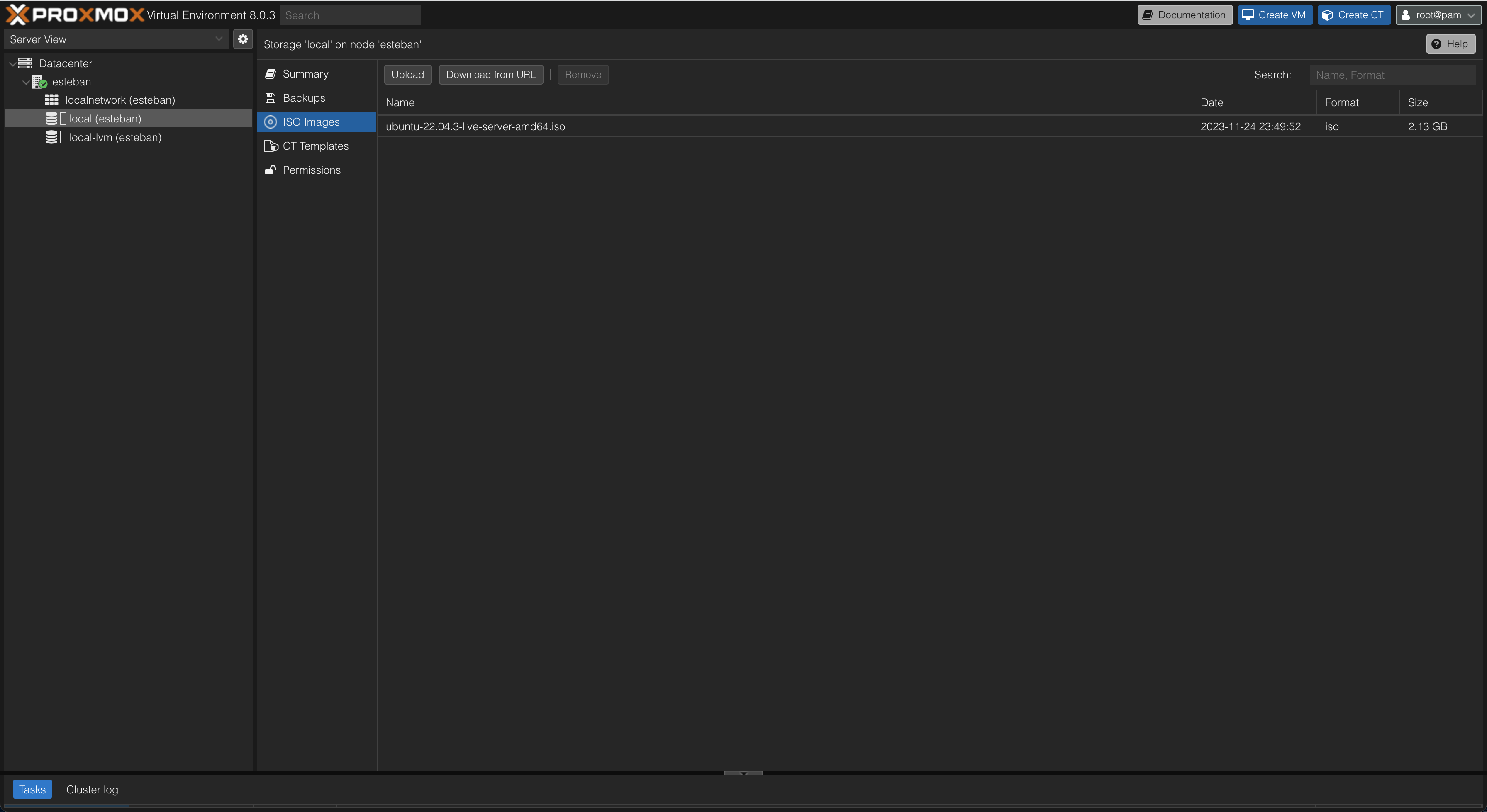This screenshot has height=812, width=1487.
Task: Select the ubuntu-22.04.3-live-server-amd64.iso row
Action: click(x=929, y=126)
